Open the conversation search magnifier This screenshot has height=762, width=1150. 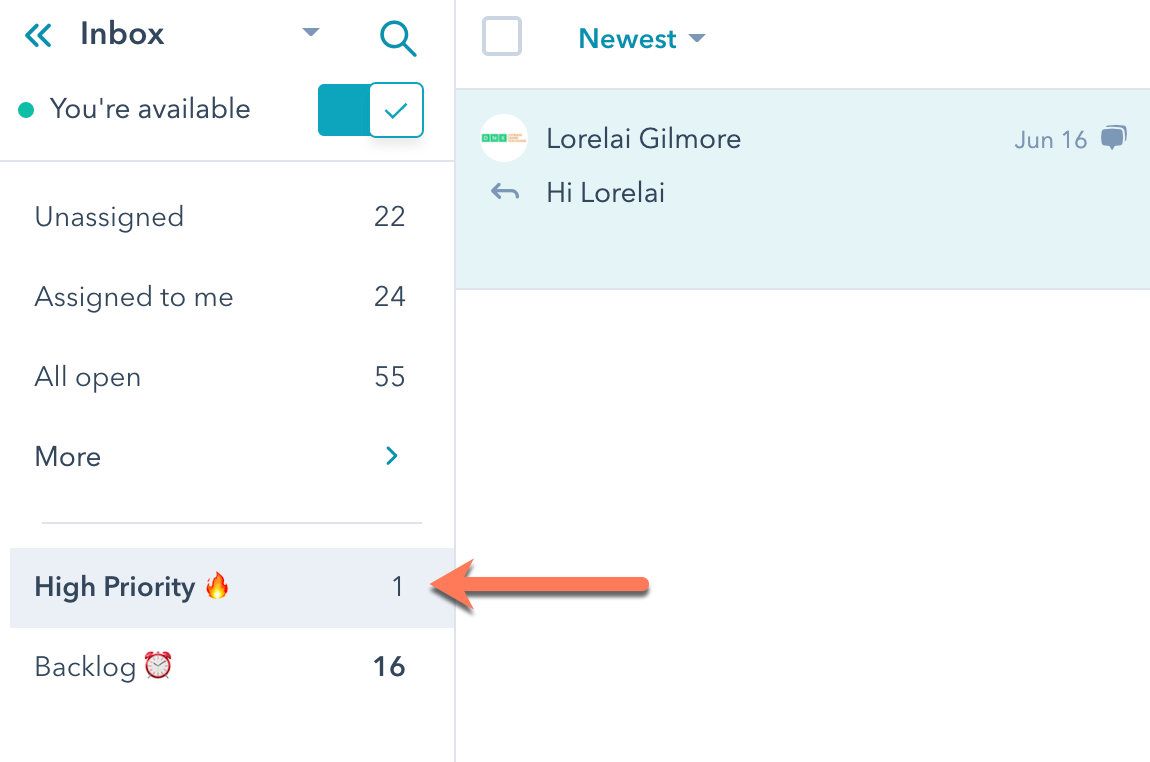pyautogui.click(x=397, y=39)
